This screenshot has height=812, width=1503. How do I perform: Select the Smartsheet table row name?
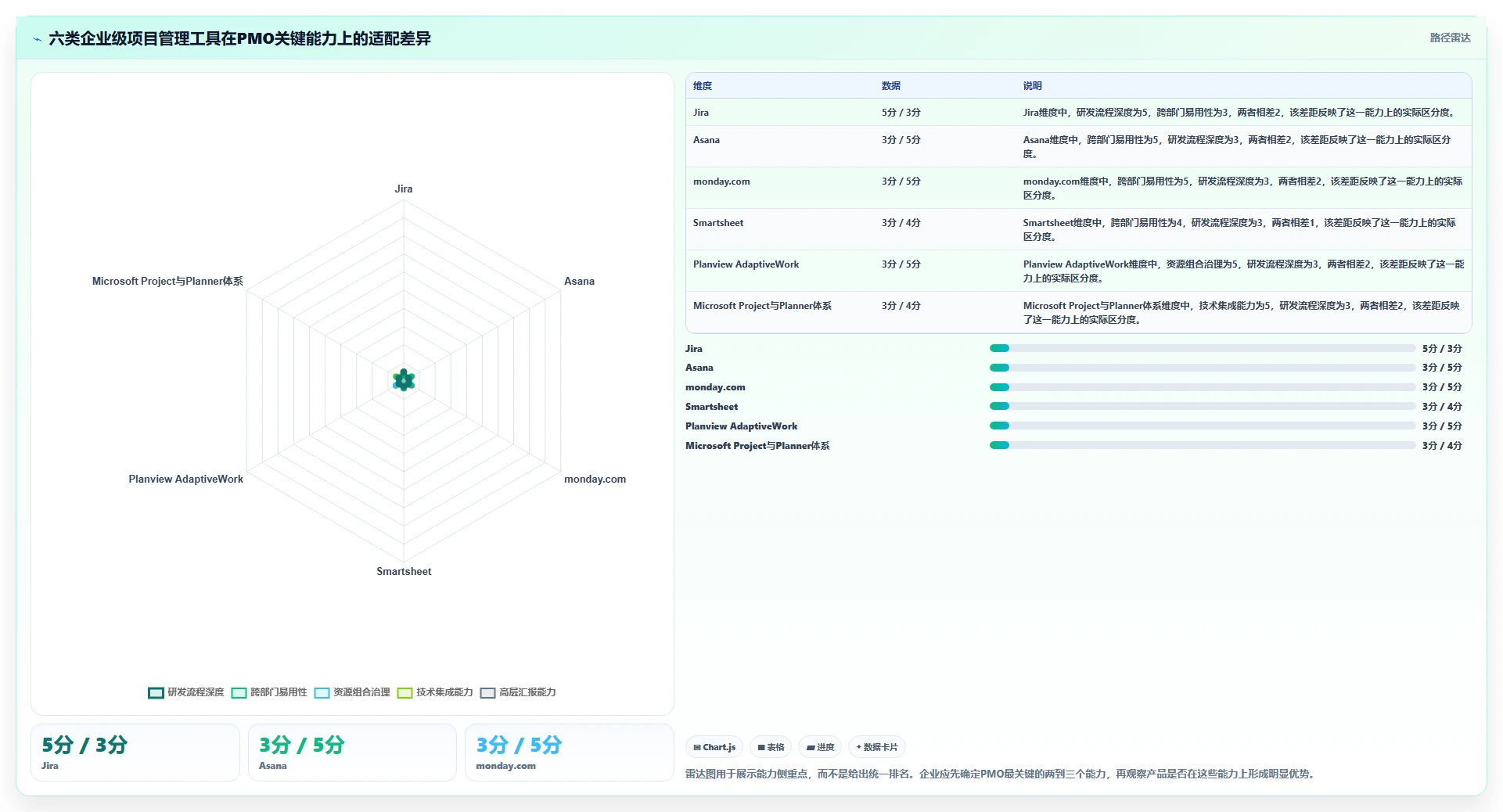tap(718, 223)
